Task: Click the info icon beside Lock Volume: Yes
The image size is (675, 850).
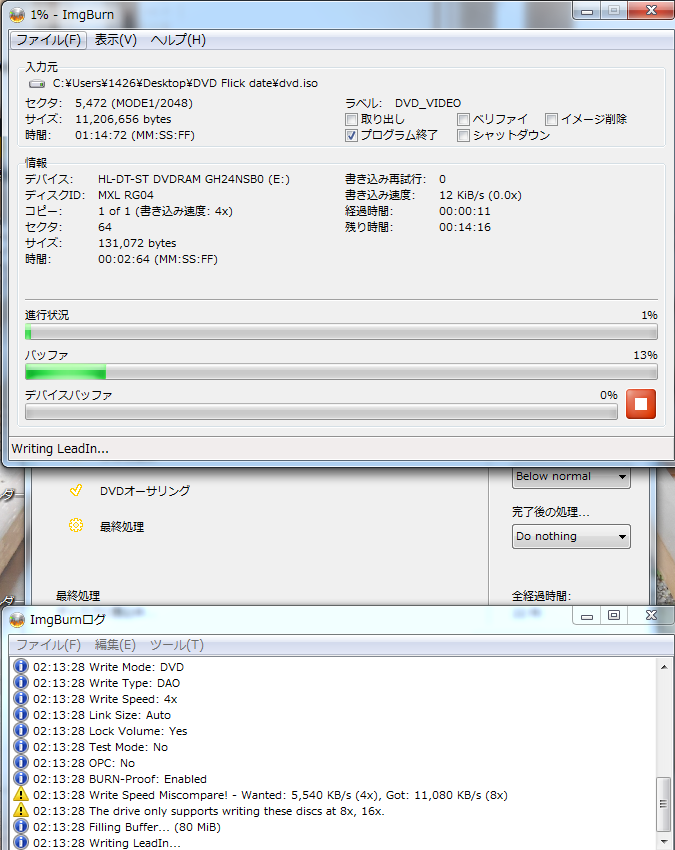Action: click(x=21, y=730)
